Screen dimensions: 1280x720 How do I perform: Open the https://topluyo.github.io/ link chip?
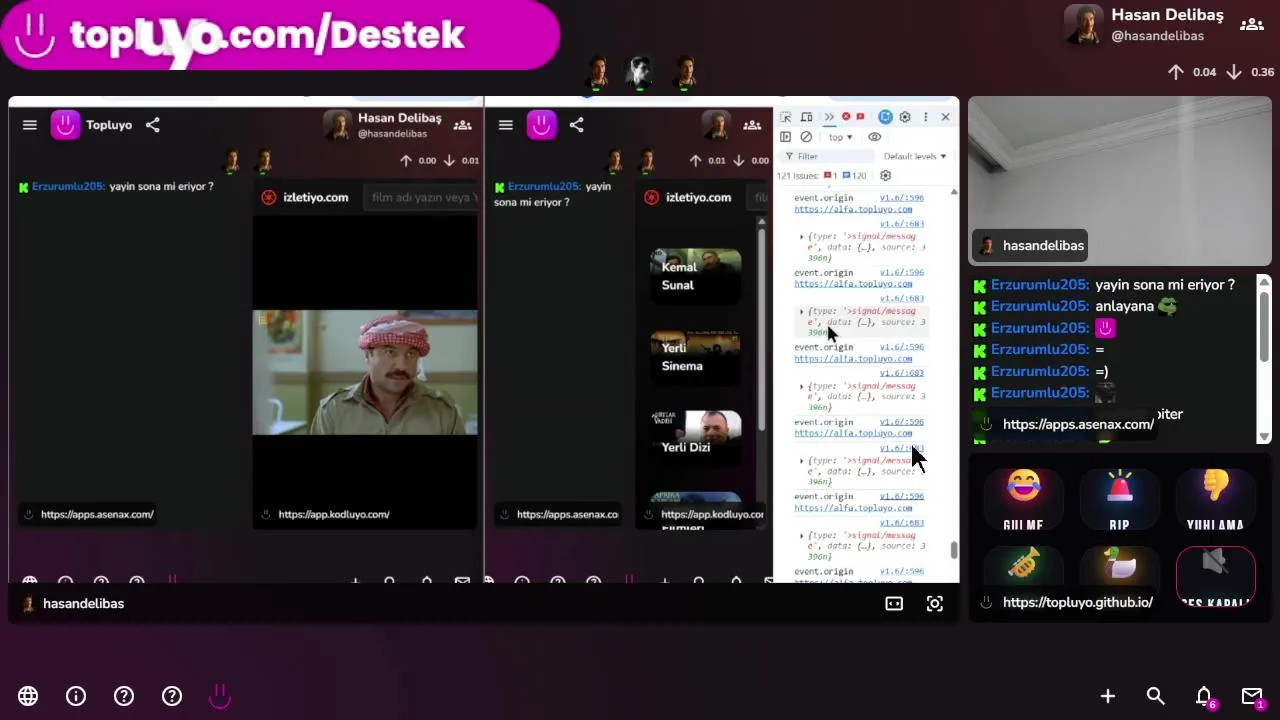tap(1066, 602)
